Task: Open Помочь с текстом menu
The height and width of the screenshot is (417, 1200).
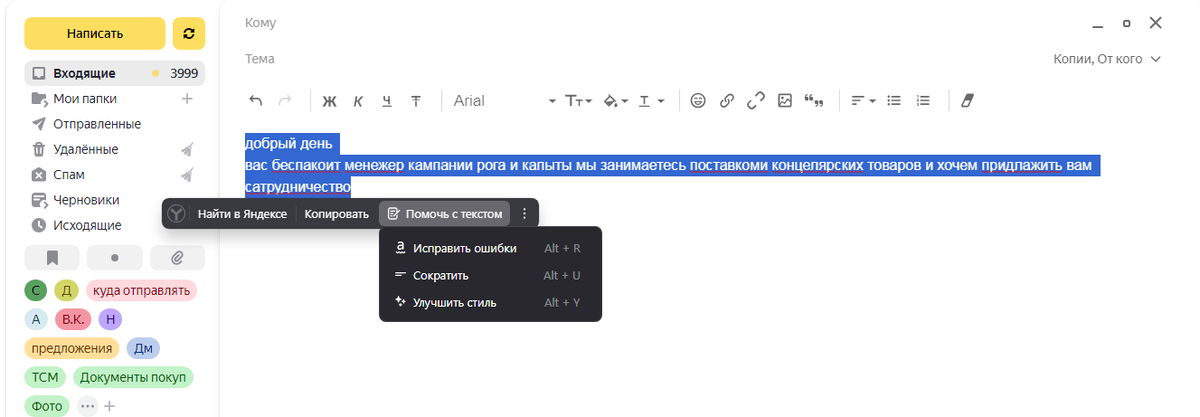Action: coord(444,214)
